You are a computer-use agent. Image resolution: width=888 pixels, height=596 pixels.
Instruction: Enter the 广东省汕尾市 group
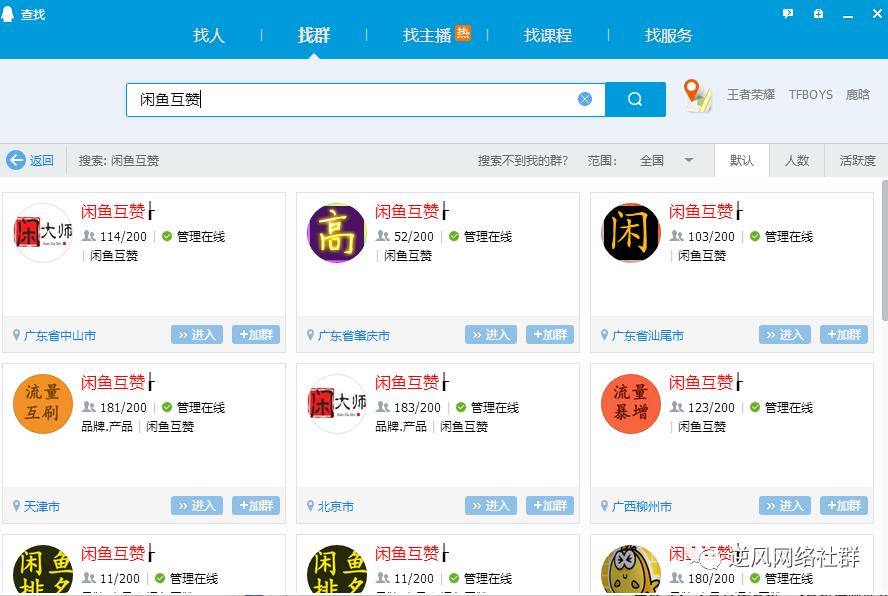click(785, 334)
